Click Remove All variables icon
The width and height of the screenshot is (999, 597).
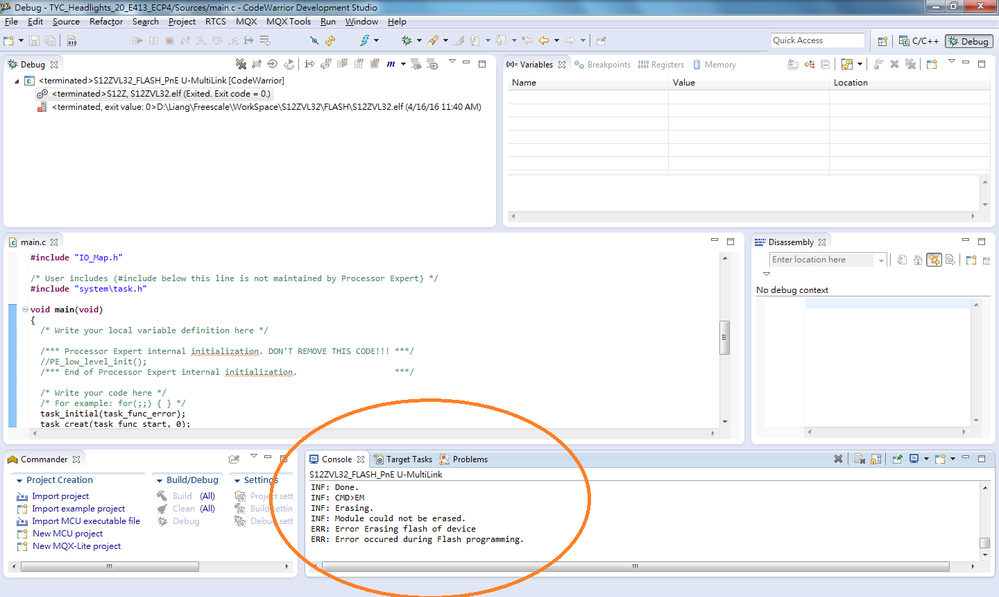[x=910, y=64]
